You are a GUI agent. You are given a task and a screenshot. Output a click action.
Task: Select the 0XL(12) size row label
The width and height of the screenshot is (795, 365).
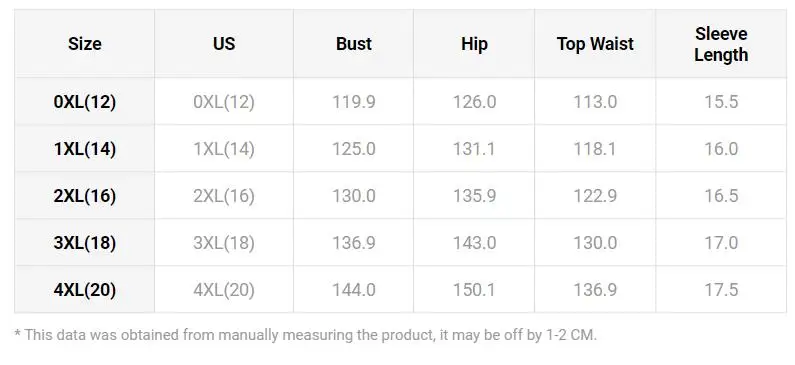(85, 102)
